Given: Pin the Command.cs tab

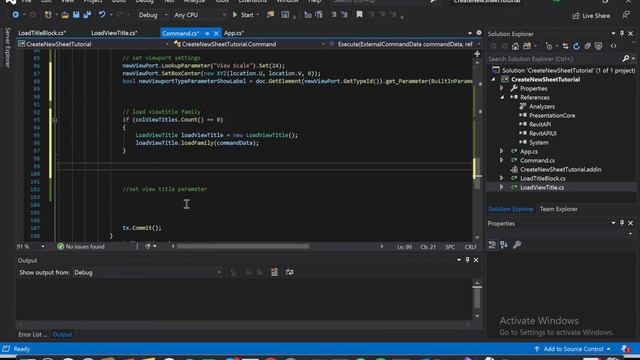Looking at the screenshot, I should [207, 33].
